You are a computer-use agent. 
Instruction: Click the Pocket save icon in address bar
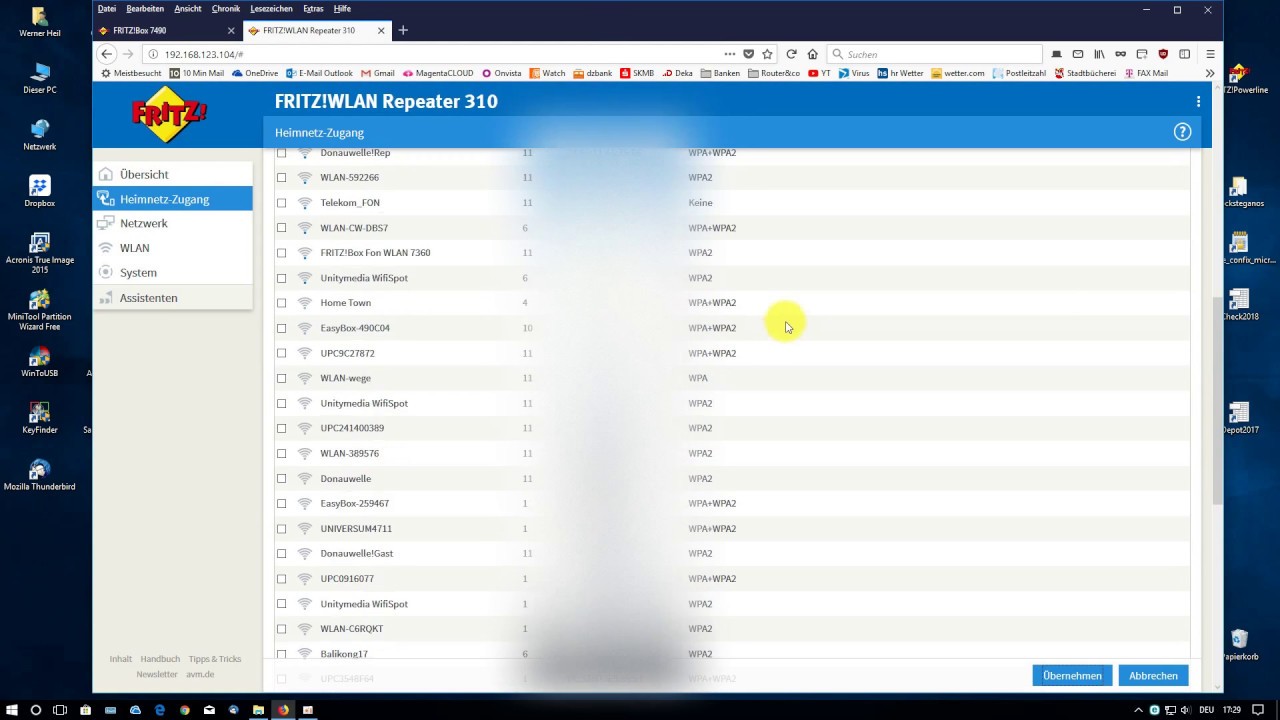pos(748,54)
